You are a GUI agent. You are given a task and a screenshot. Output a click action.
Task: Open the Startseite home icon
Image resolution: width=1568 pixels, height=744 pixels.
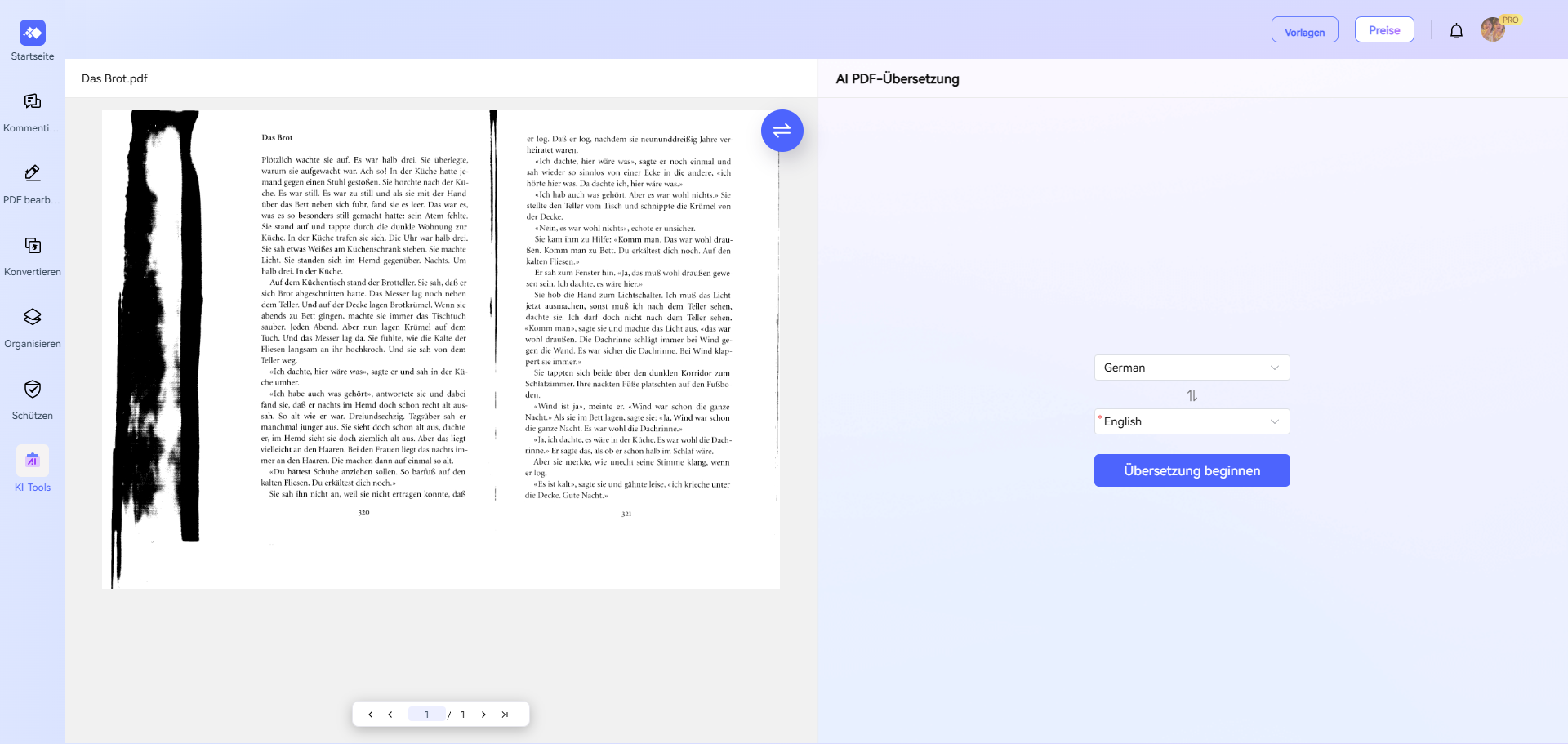(x=33, y=33)
